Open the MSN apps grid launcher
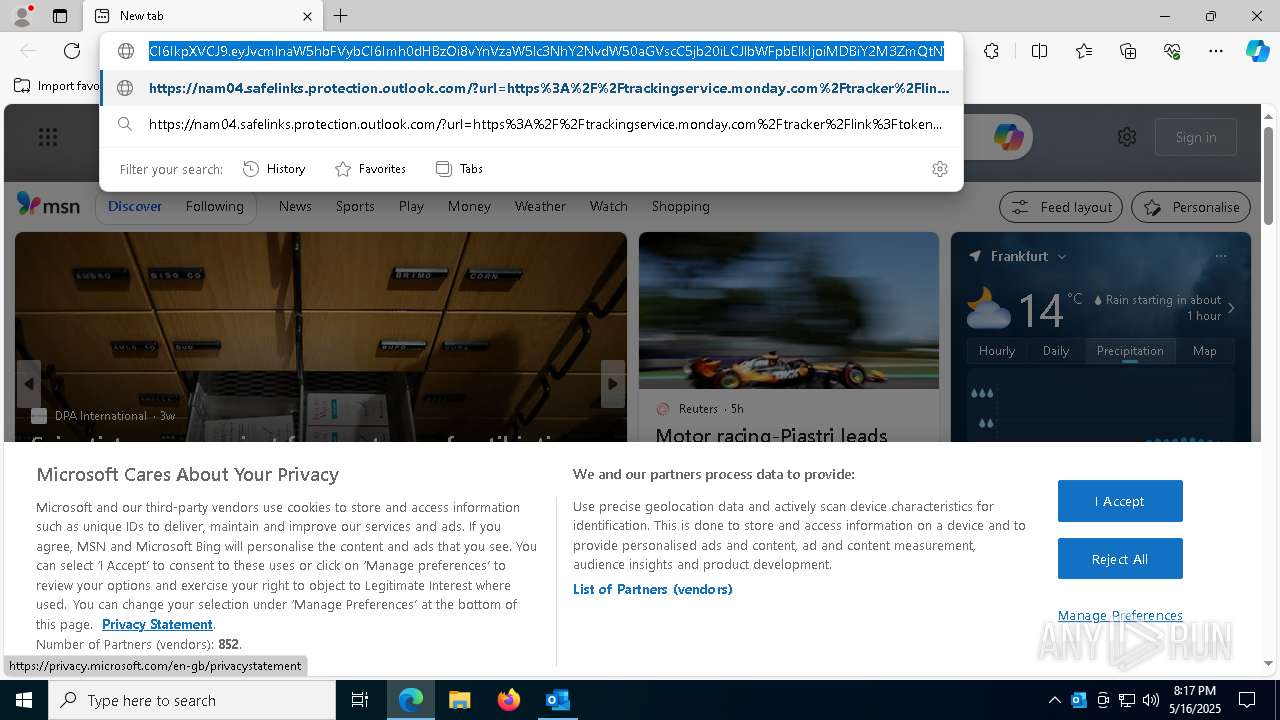1280x720 pixels. point(48,137)
